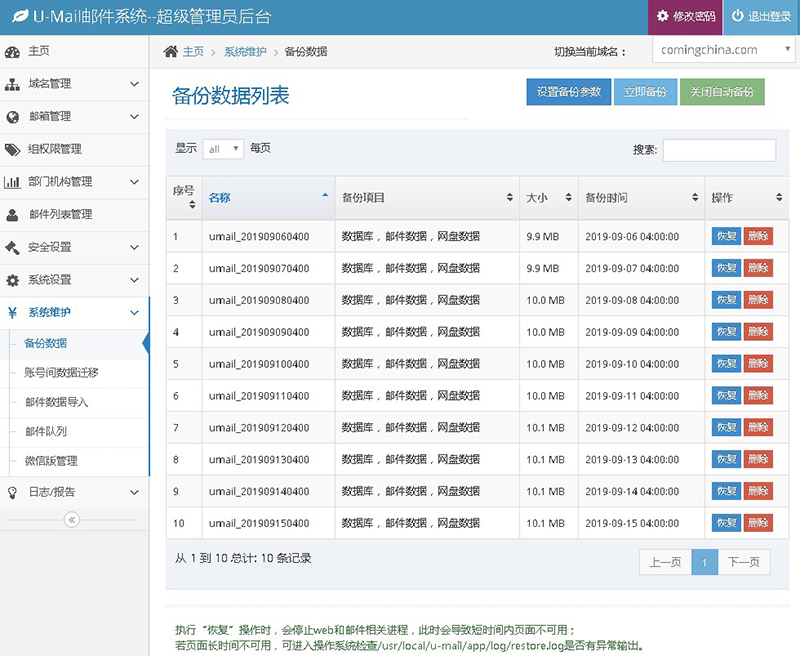Viewport: 800px width, 656px height.
Task: Open the comingchina.com domain dropdown
Action: [x=723, y=50]
